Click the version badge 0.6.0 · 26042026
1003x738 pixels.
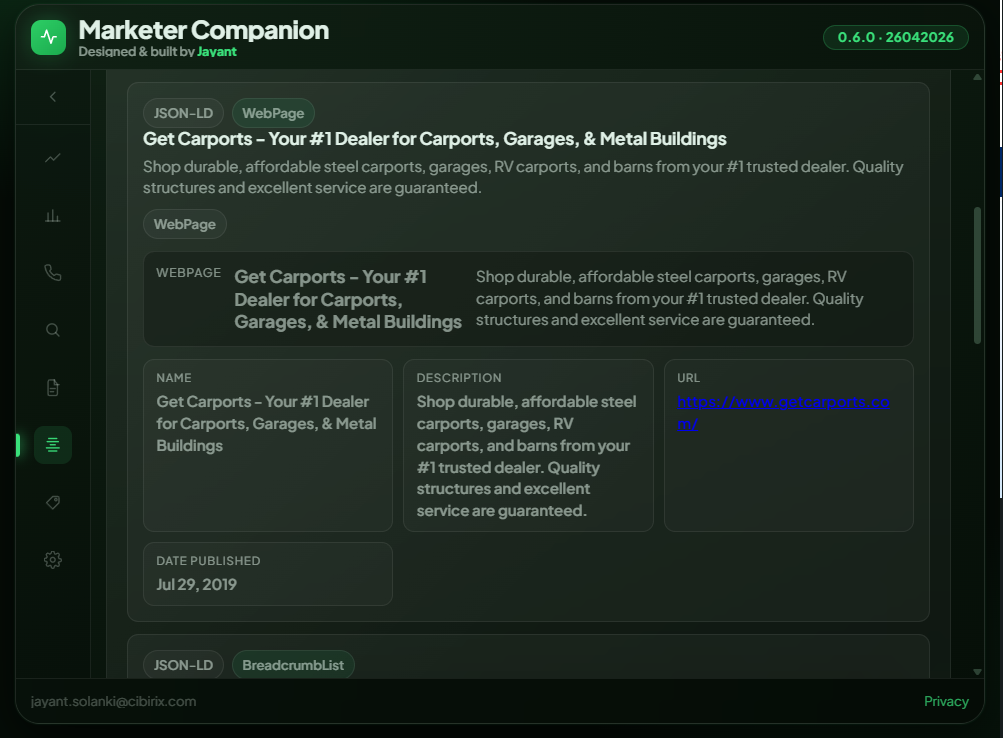pos(896,37)
